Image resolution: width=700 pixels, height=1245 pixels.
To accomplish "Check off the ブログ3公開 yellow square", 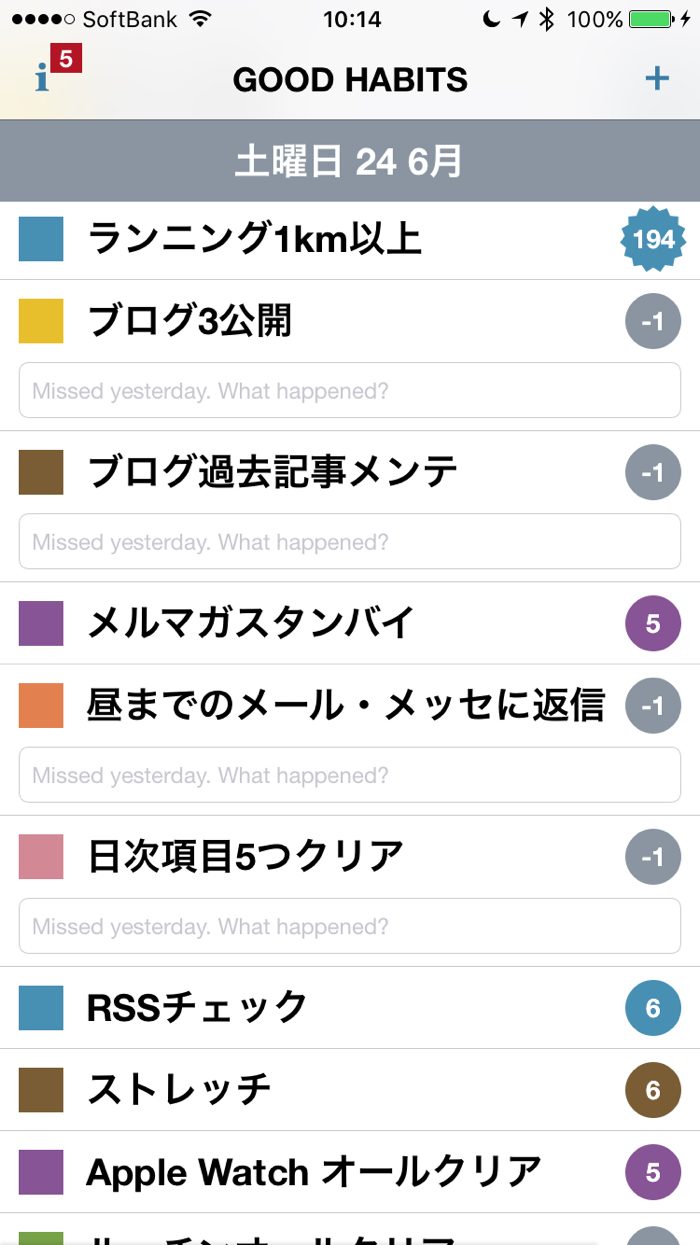I will tap(41, 322).
